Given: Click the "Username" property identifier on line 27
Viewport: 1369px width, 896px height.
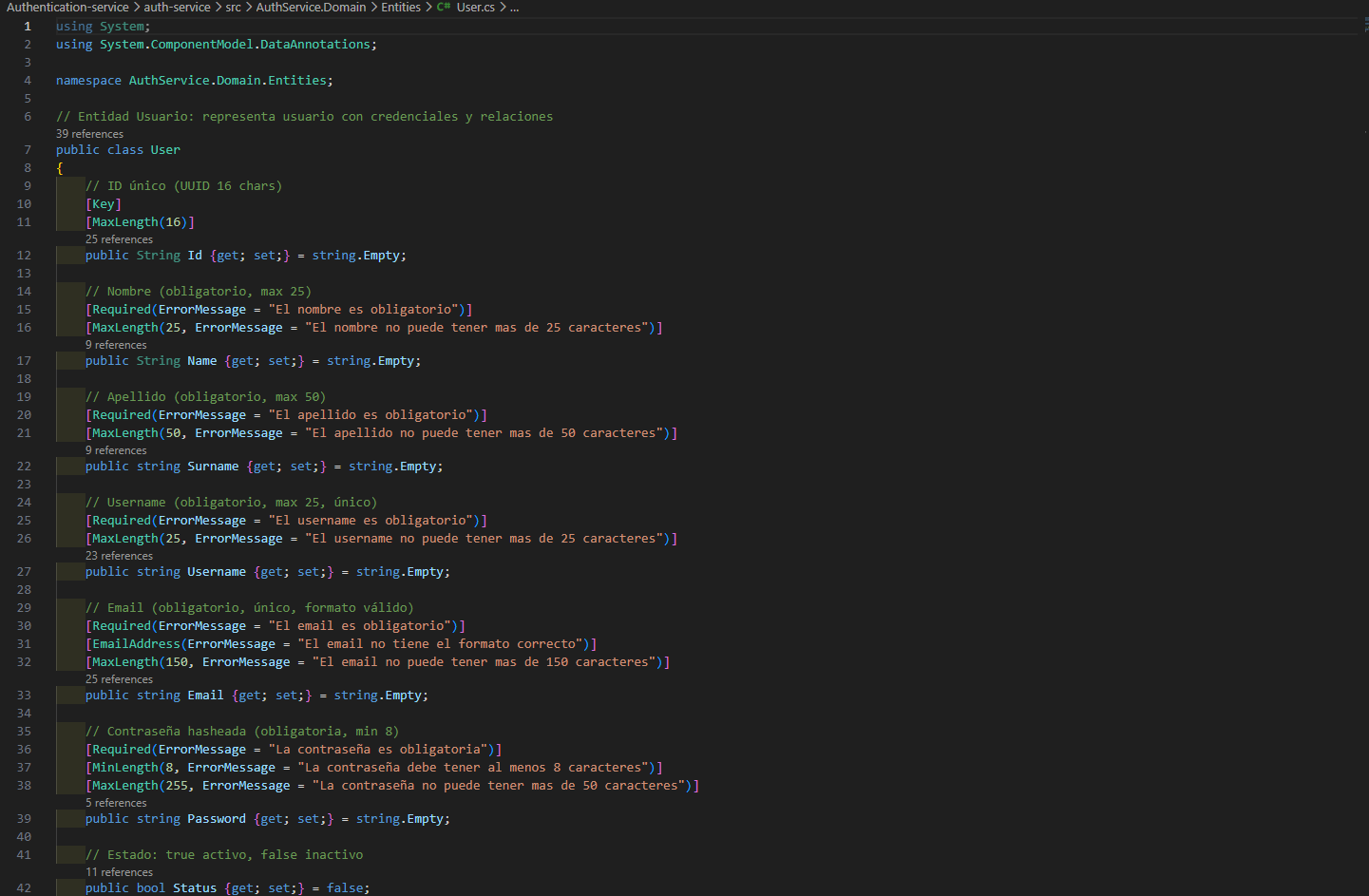Looking at the screenshot, I should 217,572.
